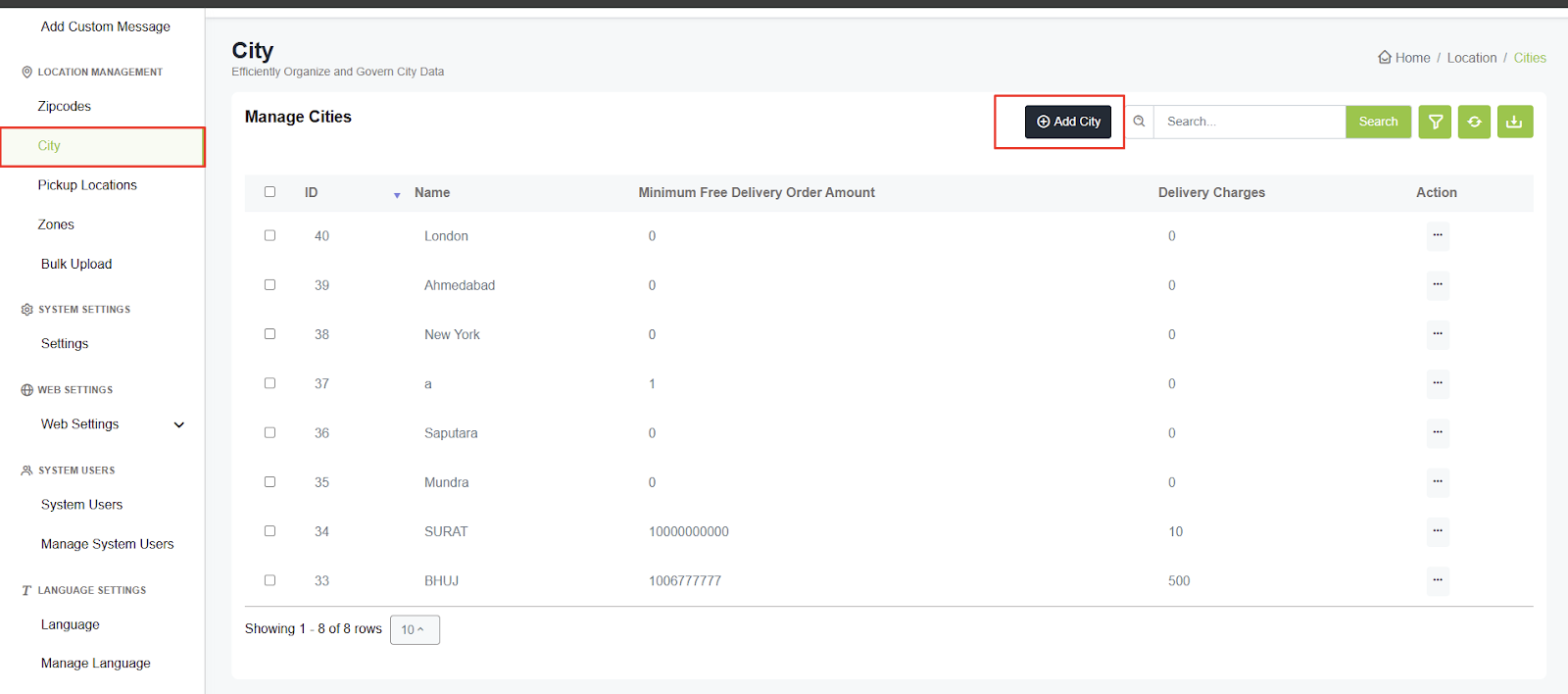
Task: Toggle the select-all header checkbox
Action: point(269,192)
